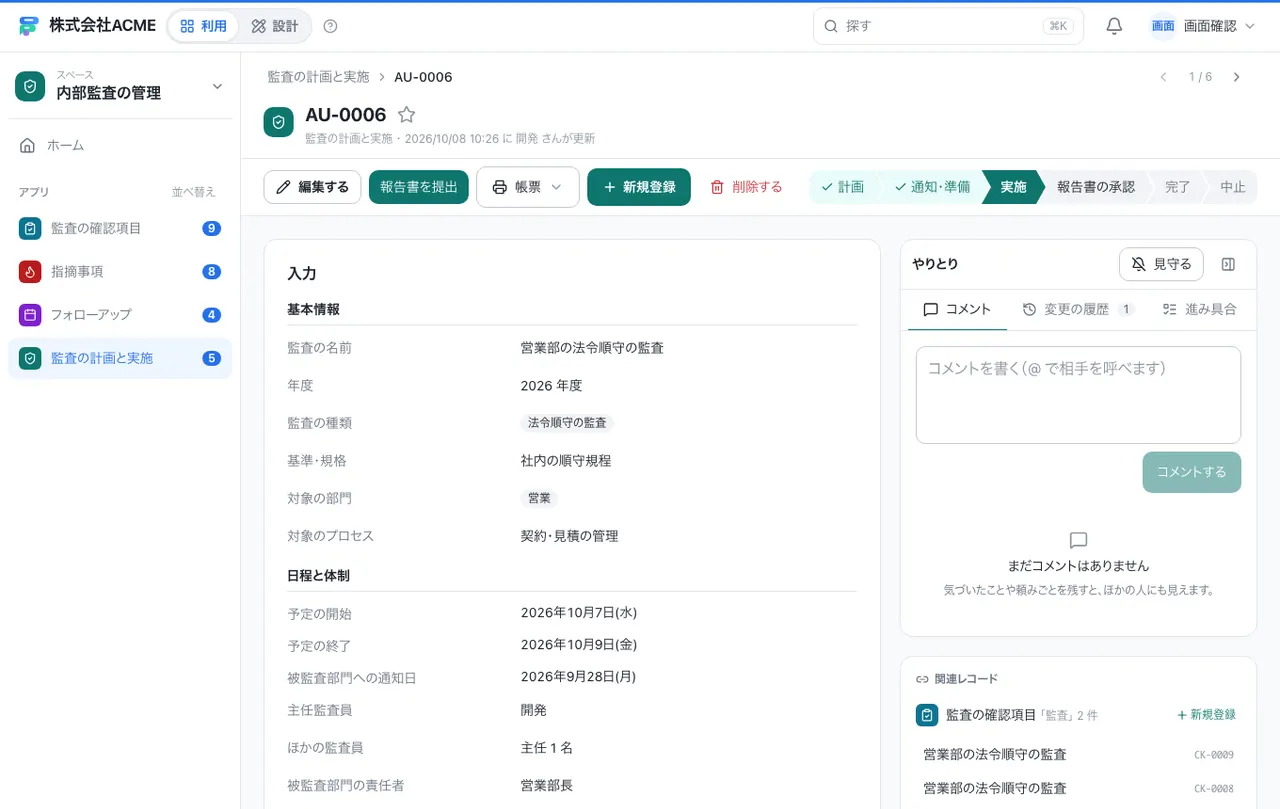Click the ホーム house icon
The image size is (1280, 809).
point(28,145)
